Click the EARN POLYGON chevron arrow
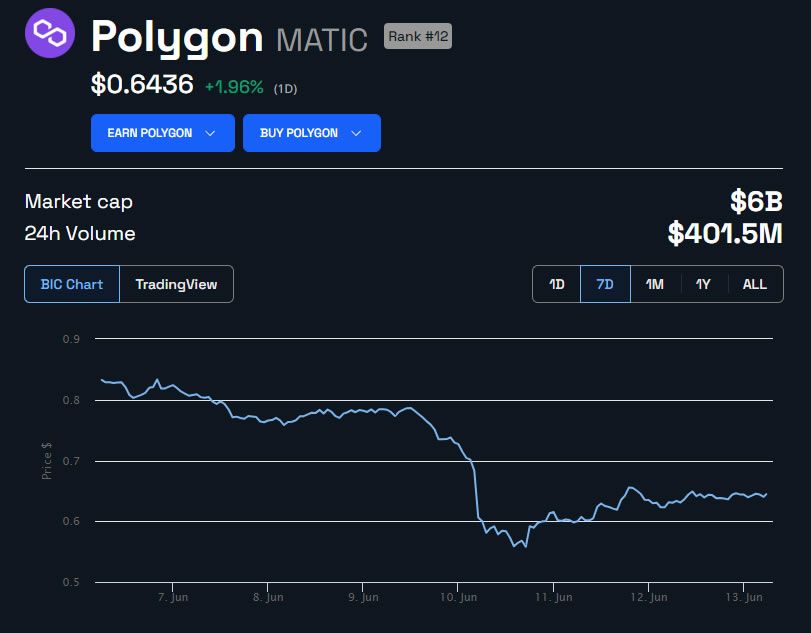The width and height of the screenshot is (811, 633). click(210, 133)
